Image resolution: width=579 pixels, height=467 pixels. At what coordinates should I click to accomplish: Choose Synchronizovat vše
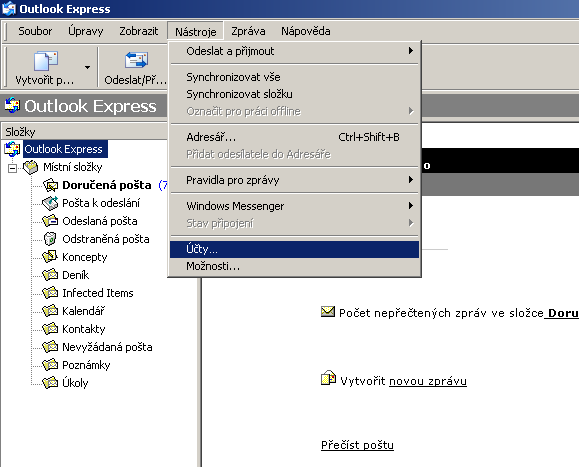(x=294, y=77)
